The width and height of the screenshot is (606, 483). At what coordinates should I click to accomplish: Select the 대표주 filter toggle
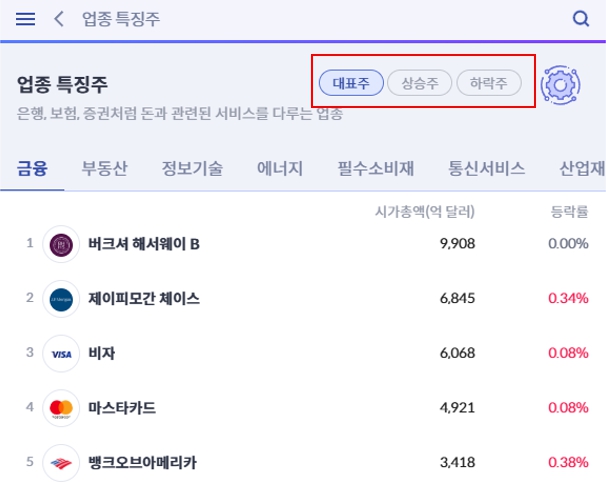pos(351,84)
